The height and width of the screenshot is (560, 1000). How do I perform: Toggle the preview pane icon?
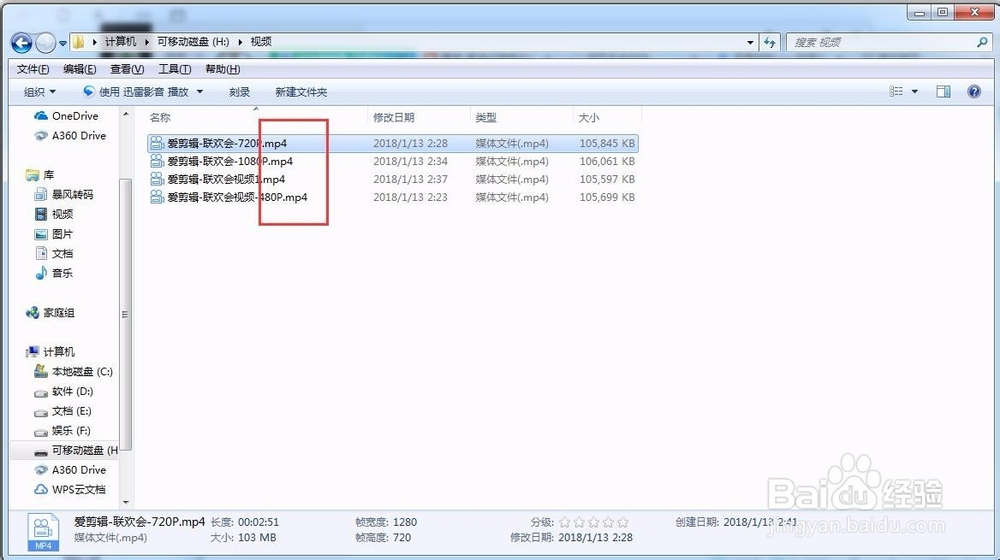[x=943, y=92]
